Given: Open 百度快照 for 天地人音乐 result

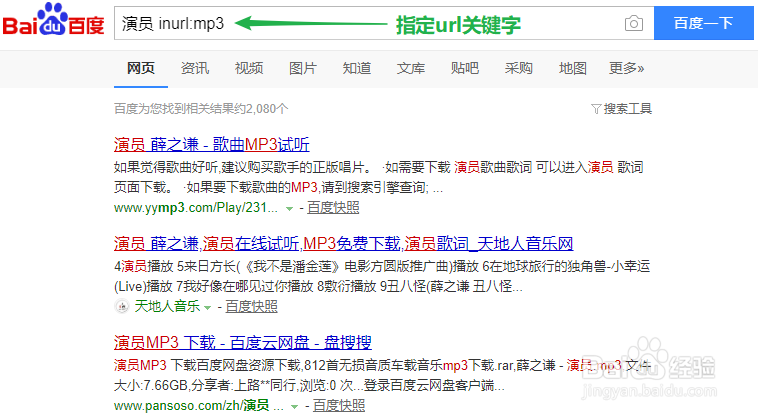Looking at the screenshot, I should (251, 306).
